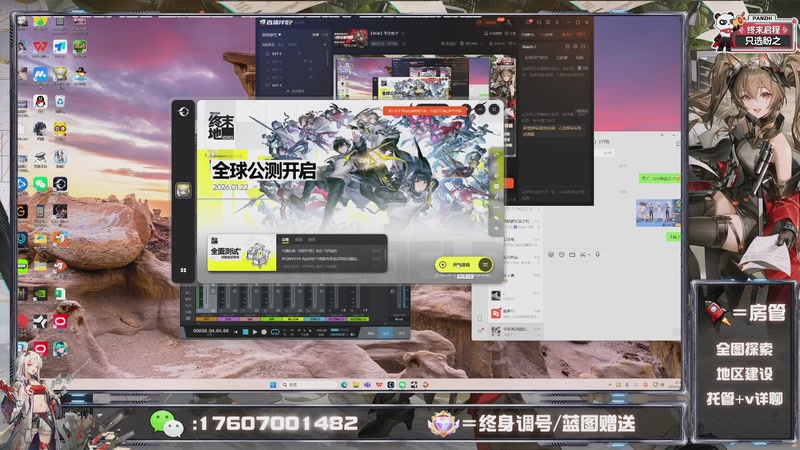Viewport: 800px width, 450px height.
Task: Expand the arrow beside the WeChat screenshot scissors
Action: click(589, 254)
